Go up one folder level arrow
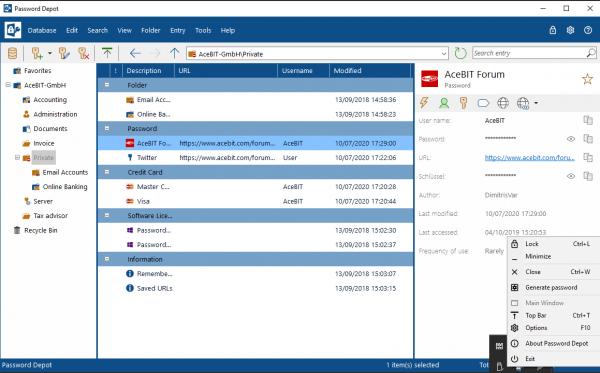600x373 pixels. click(174, 53)
